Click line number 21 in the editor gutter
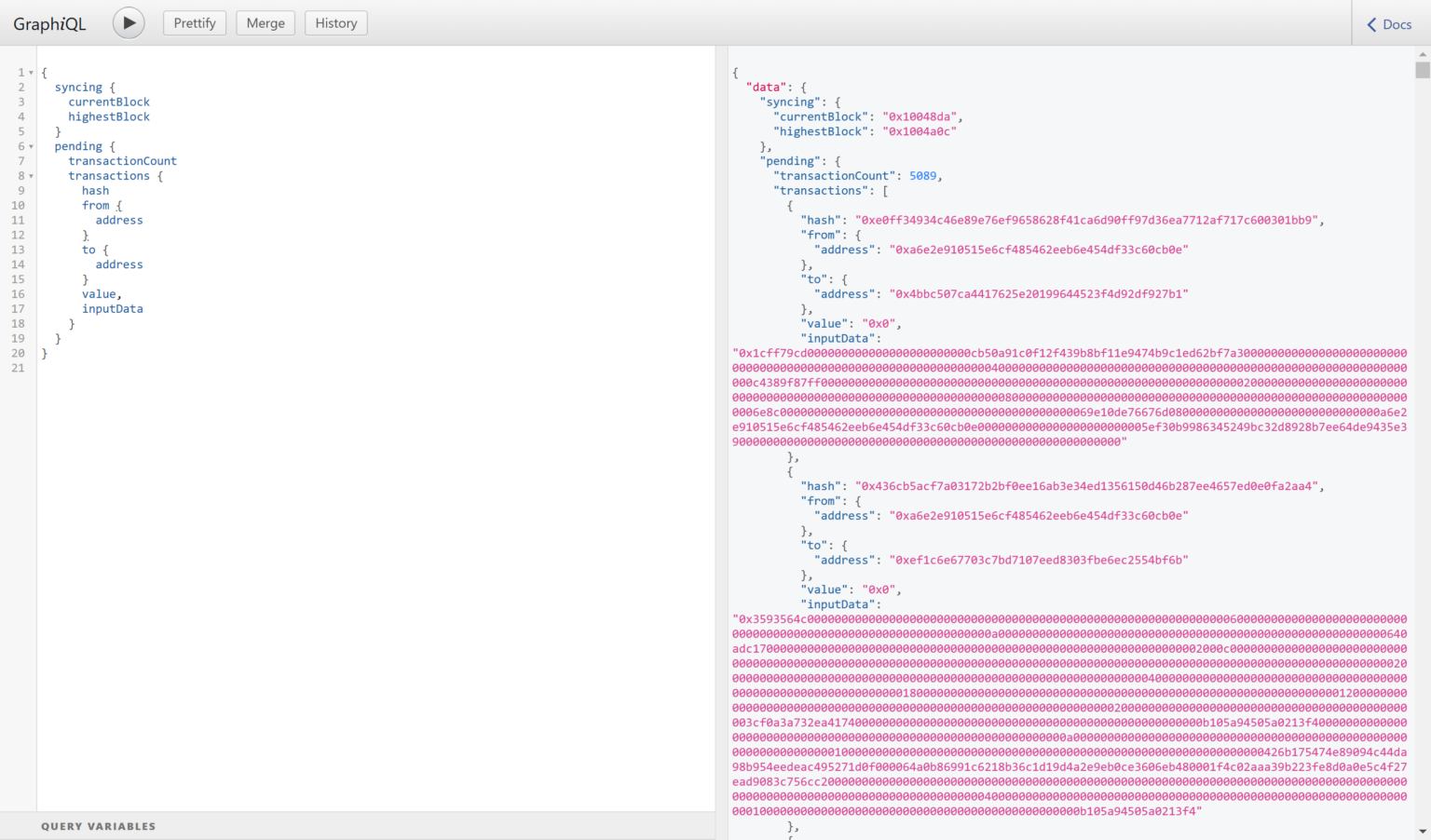 point(18,369)
